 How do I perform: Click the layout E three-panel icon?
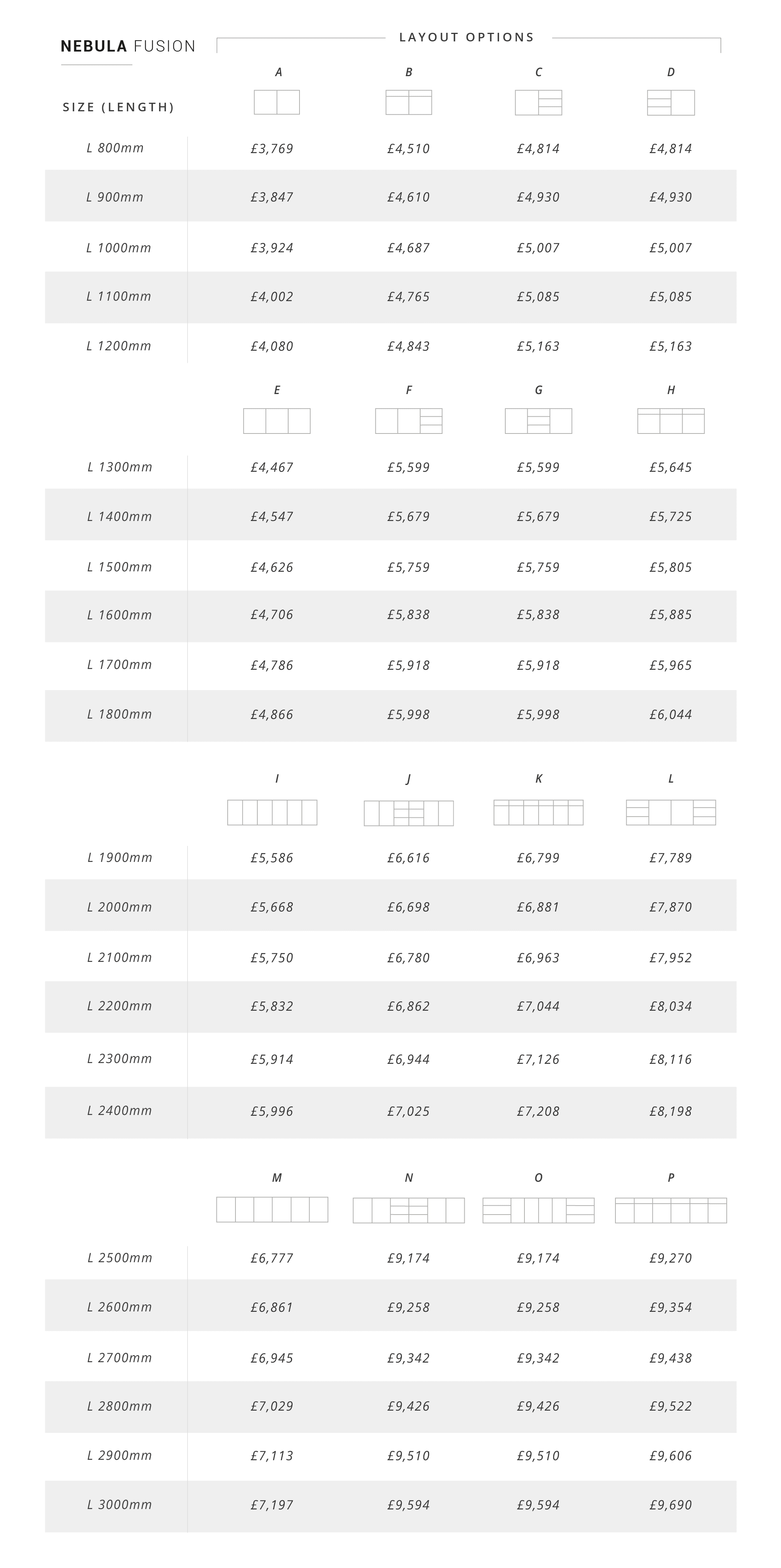tap(277, 421)
